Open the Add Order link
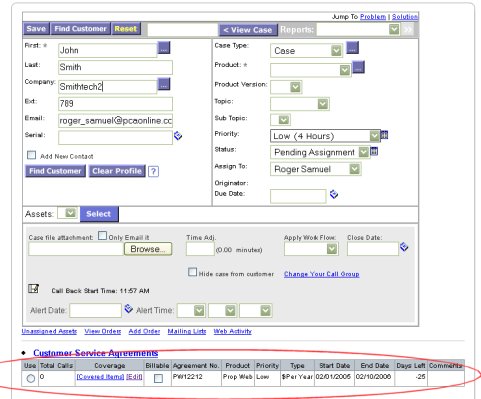Viewport: 481px width, 399px height. (x=144, y=331)
